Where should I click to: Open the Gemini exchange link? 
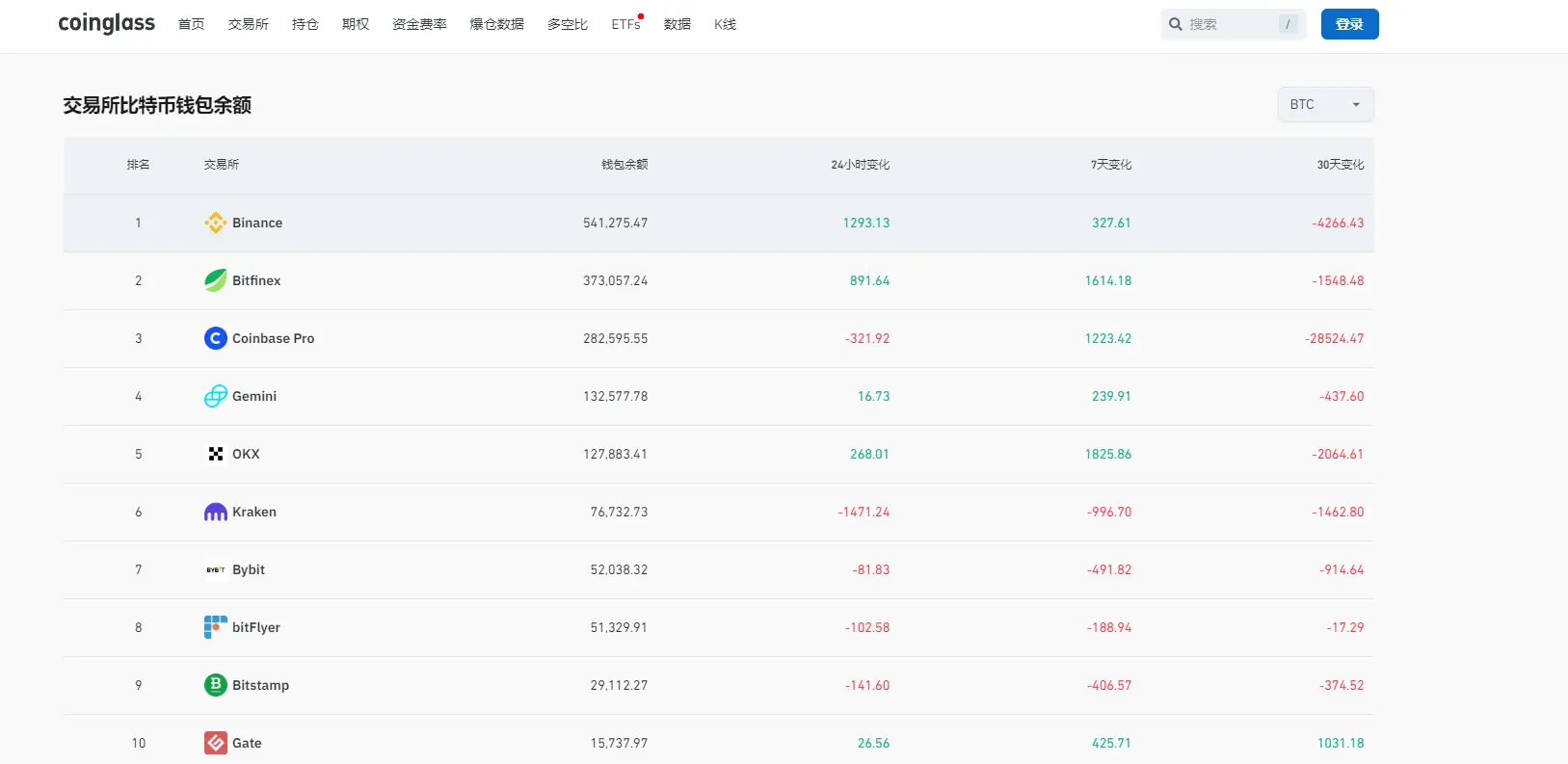click(x=254, y=396)
